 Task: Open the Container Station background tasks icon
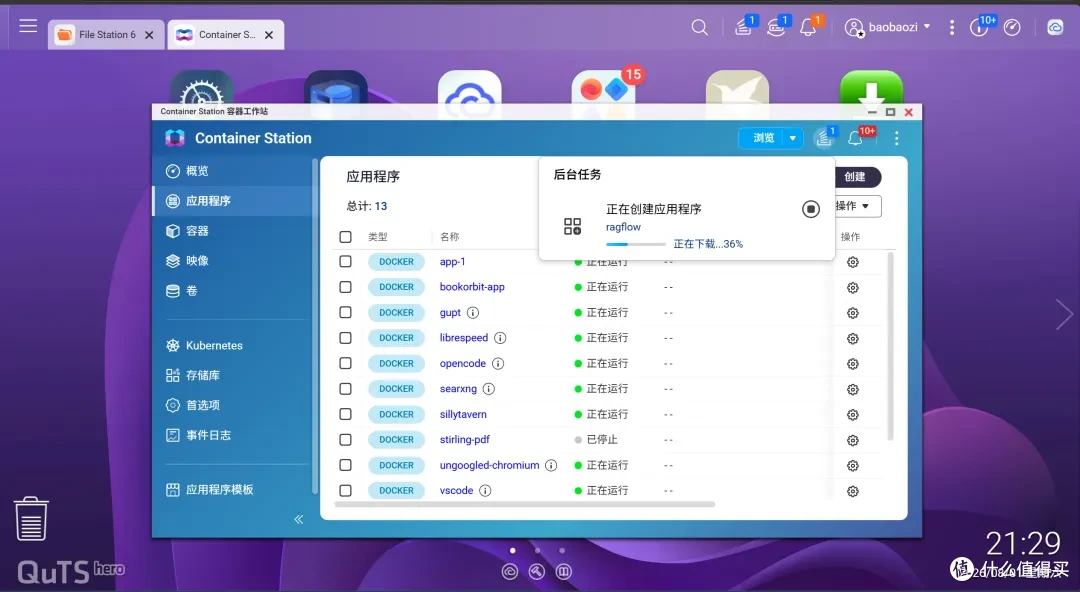coord(824,138)
